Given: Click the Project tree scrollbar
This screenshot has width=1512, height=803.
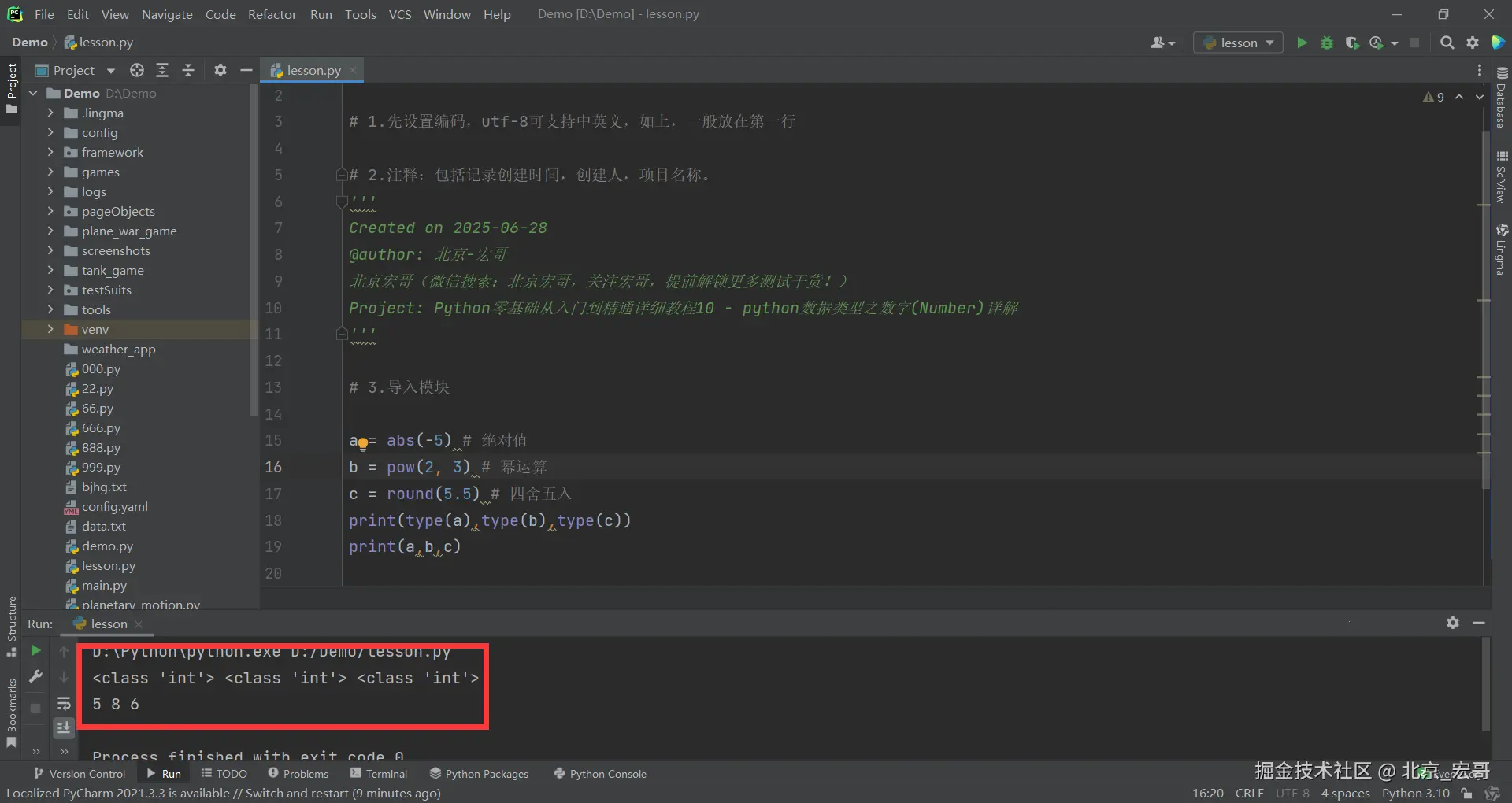Looking at the screenshot, I should click(254, 250).
